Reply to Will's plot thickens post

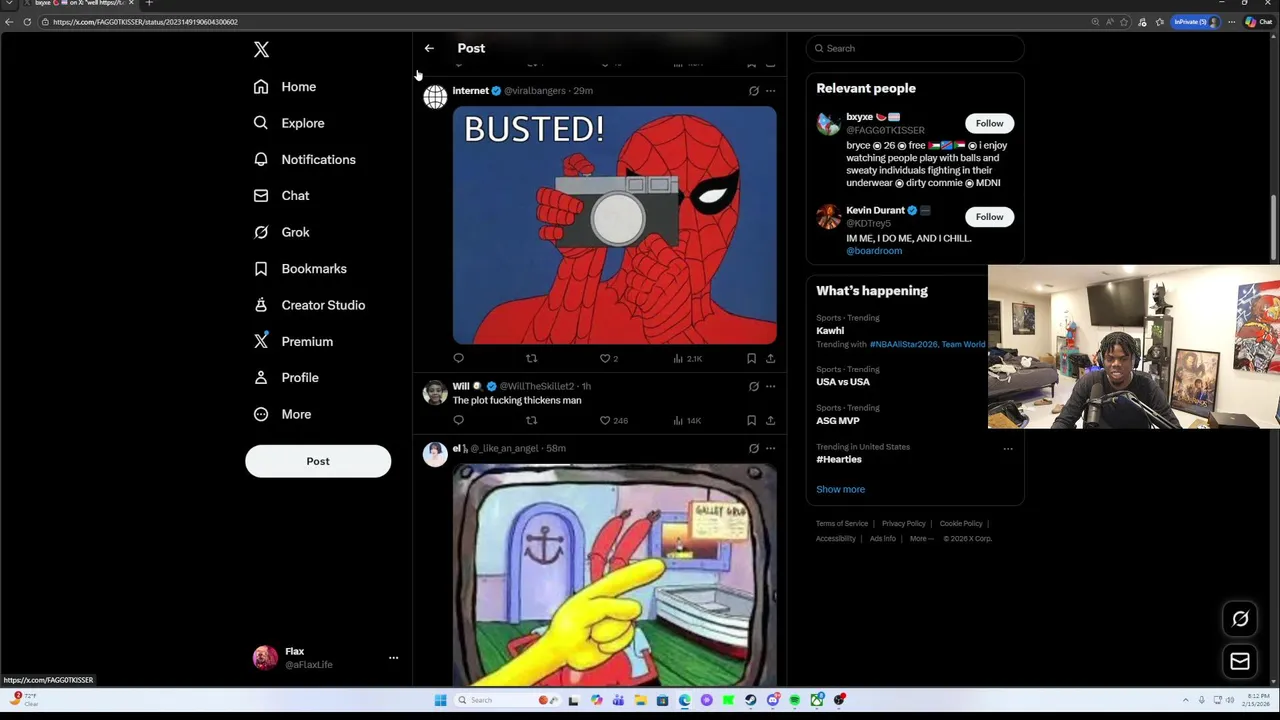click(x=458, y=421)
